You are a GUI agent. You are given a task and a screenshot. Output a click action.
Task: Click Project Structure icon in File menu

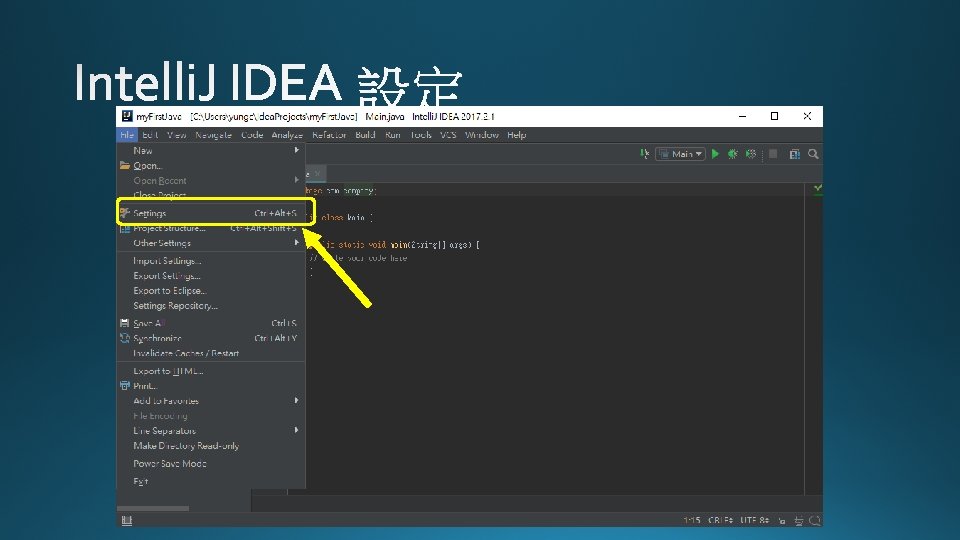(125, 228)
